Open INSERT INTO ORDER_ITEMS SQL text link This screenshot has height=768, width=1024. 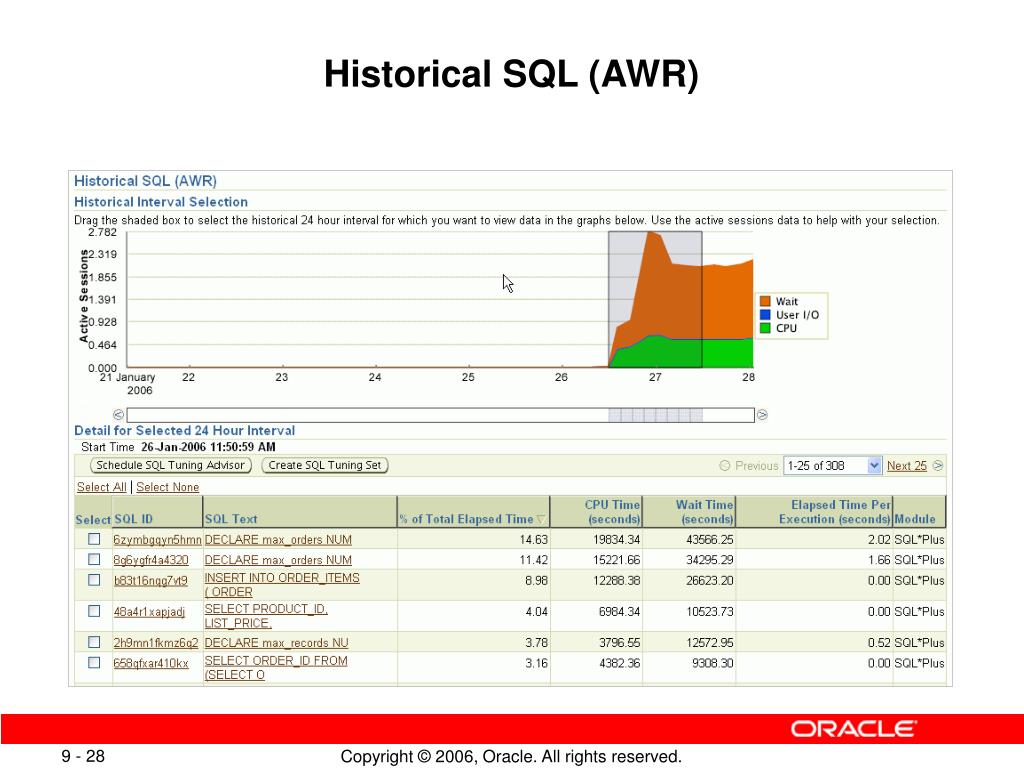[x=282, y=585]
